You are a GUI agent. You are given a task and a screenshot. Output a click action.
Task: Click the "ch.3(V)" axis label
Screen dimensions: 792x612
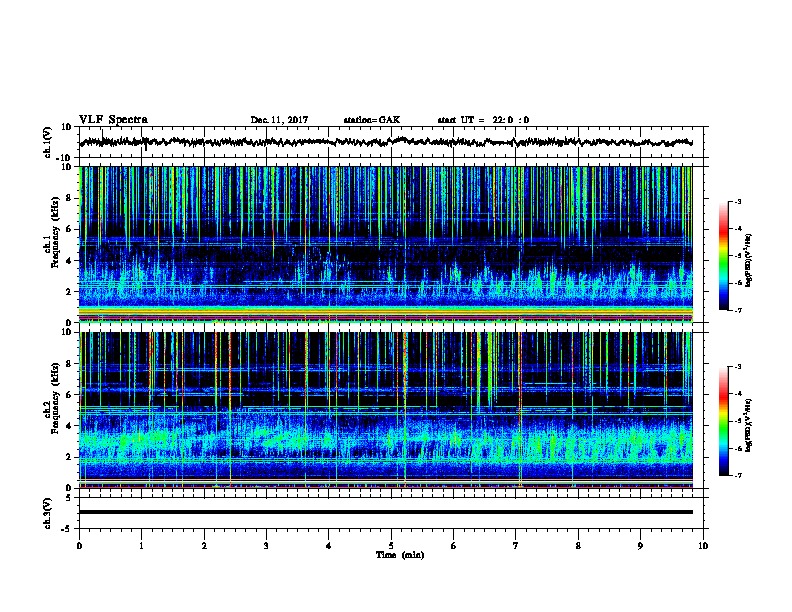point(48,513)
